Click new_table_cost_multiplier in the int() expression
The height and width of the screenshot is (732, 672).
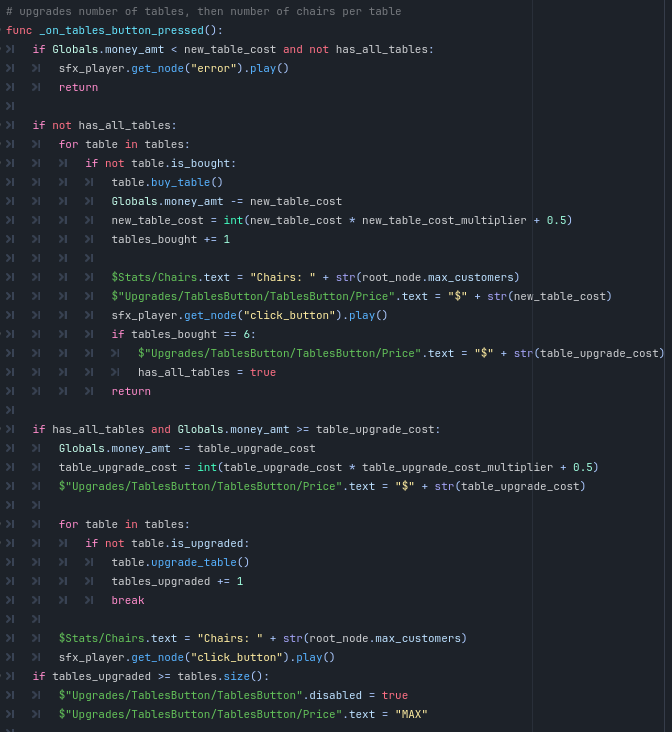[x=444, y=220]
